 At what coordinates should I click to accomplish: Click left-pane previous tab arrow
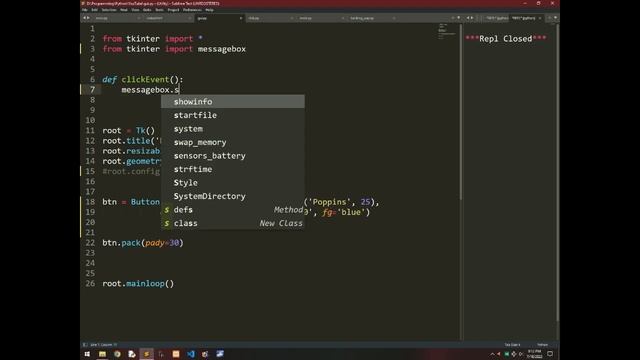coord(84,18)
